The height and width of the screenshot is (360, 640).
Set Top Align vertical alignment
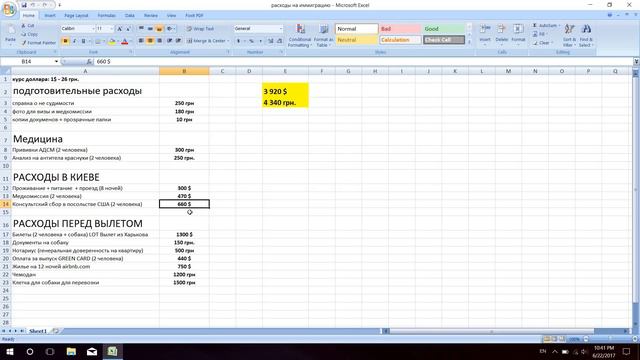click(x=141, y=29)
